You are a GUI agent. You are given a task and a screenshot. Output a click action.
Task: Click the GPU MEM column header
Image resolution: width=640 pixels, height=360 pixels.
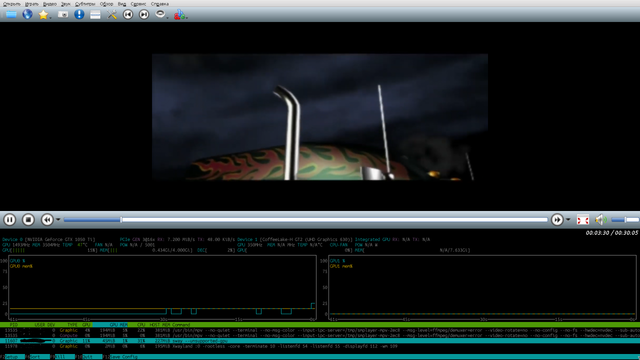[x=118, y=325]
